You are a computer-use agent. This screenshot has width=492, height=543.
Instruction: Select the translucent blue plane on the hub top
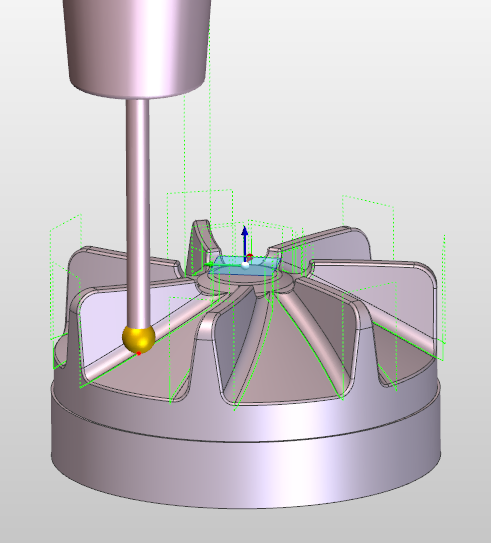pyautogui.click(x=244, y=266)
